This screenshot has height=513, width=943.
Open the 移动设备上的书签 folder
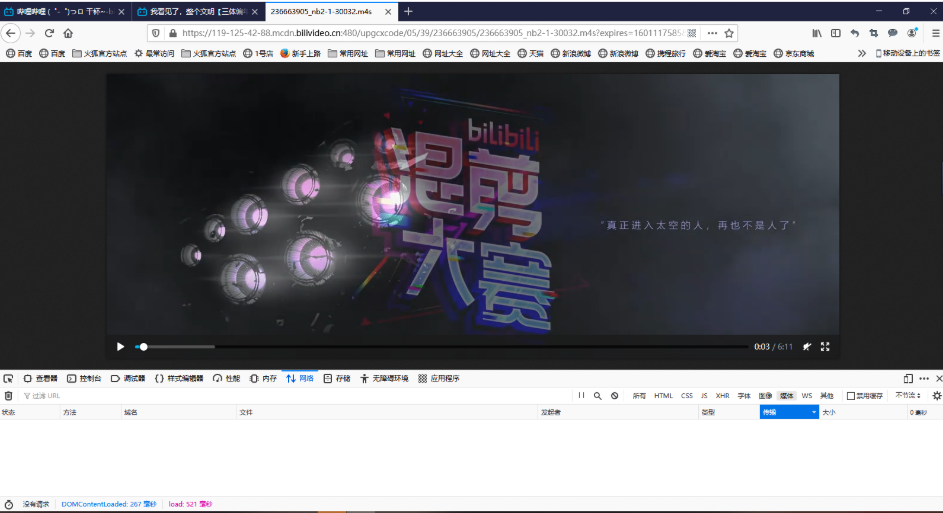[x=908, y=54]
